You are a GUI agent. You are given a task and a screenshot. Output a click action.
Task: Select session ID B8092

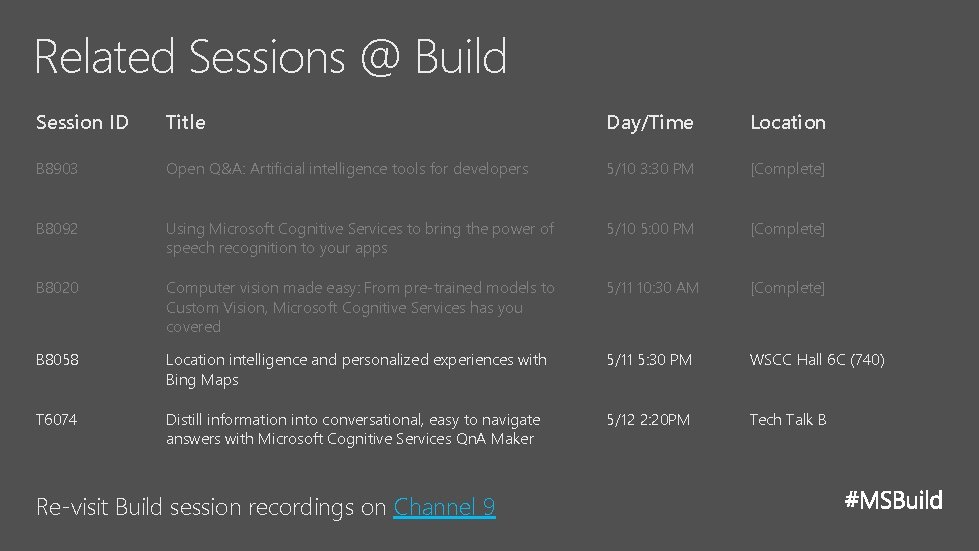click(x=56, y=229)
